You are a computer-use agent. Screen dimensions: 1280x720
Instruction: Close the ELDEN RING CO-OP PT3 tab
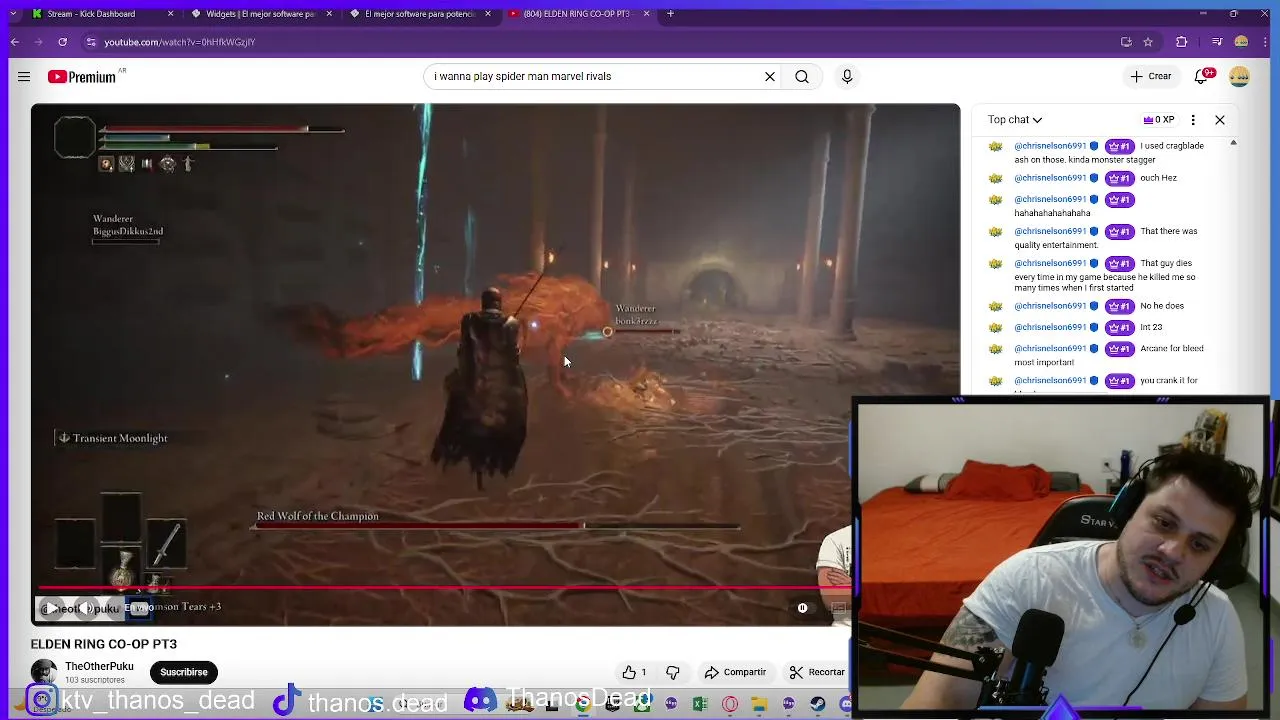(x=646, y=14)
